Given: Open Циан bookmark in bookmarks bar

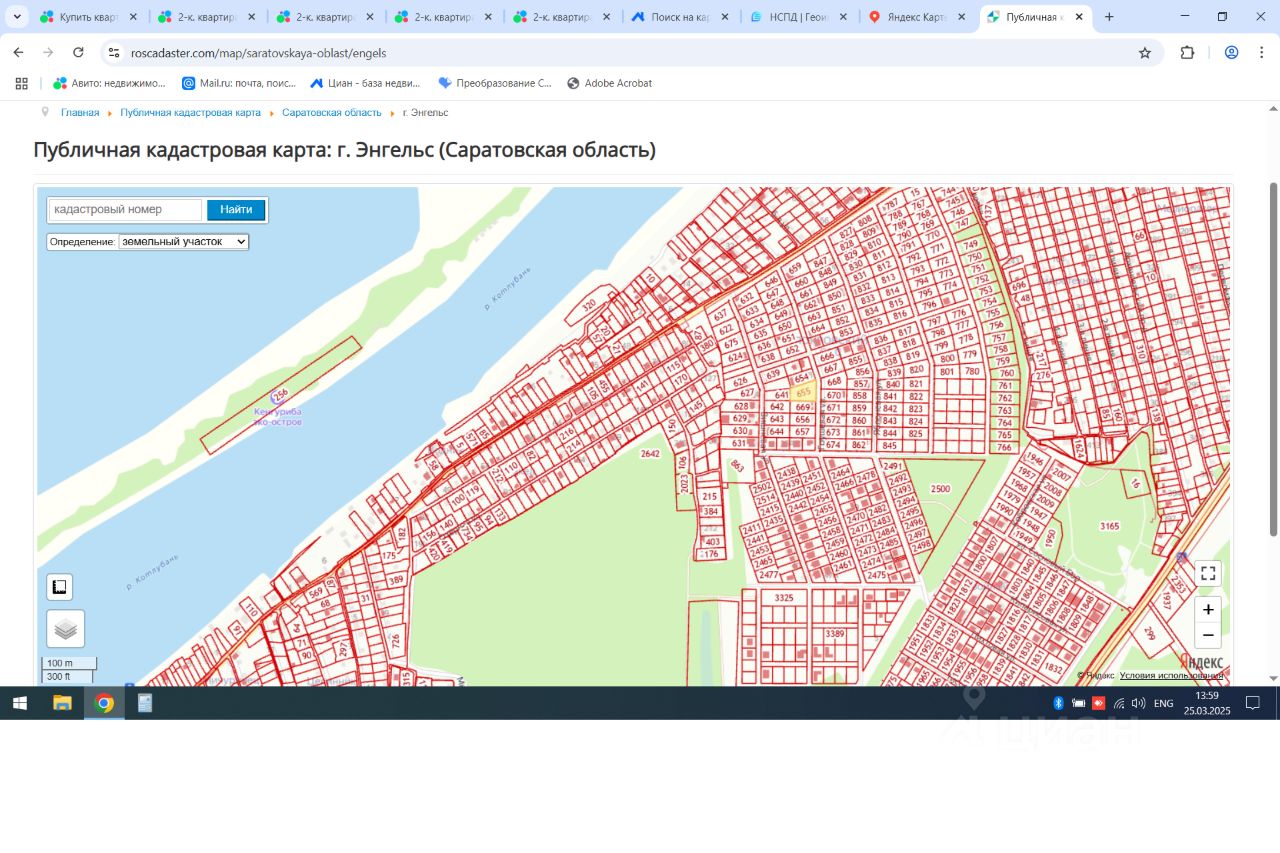Looking at the screenshot, I should click(x=364, y=83).
